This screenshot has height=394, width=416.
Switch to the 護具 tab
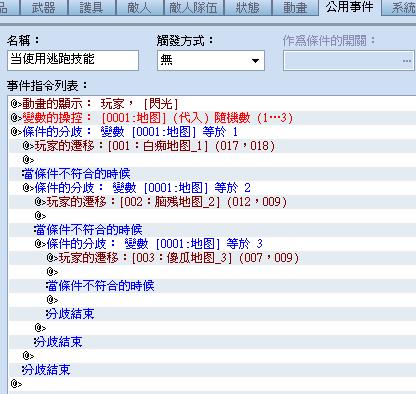(x=92, y=8)
